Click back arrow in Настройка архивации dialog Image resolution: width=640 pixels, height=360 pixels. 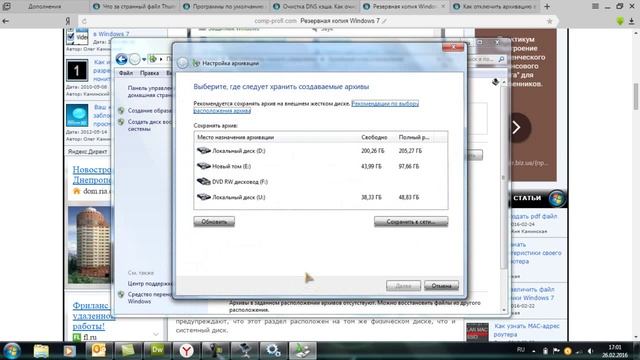183,63
